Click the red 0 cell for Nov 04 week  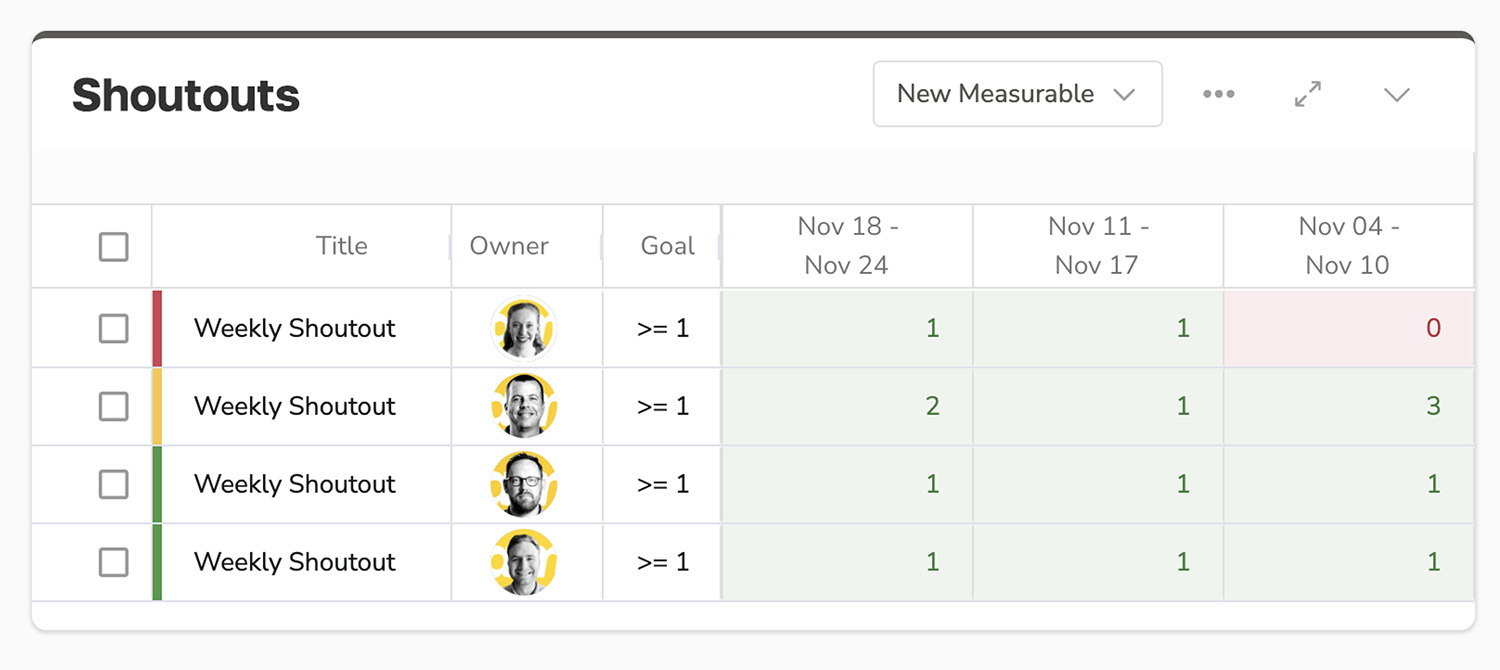coord(1348,328)
